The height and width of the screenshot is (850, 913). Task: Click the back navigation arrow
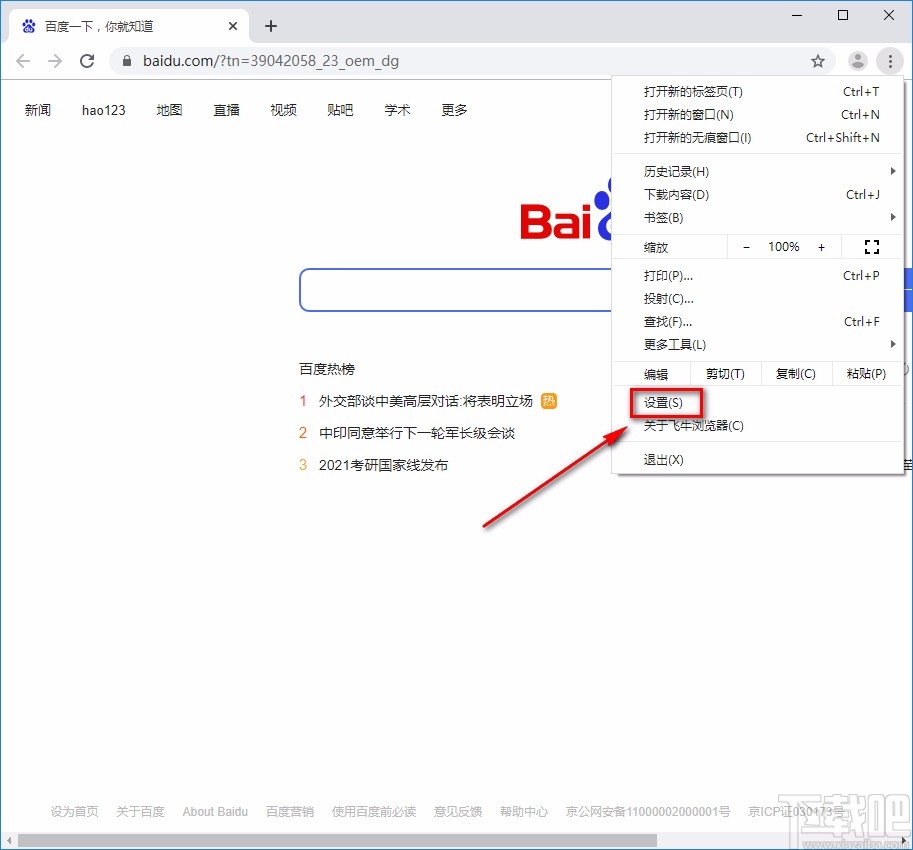(x=22, y=60)
